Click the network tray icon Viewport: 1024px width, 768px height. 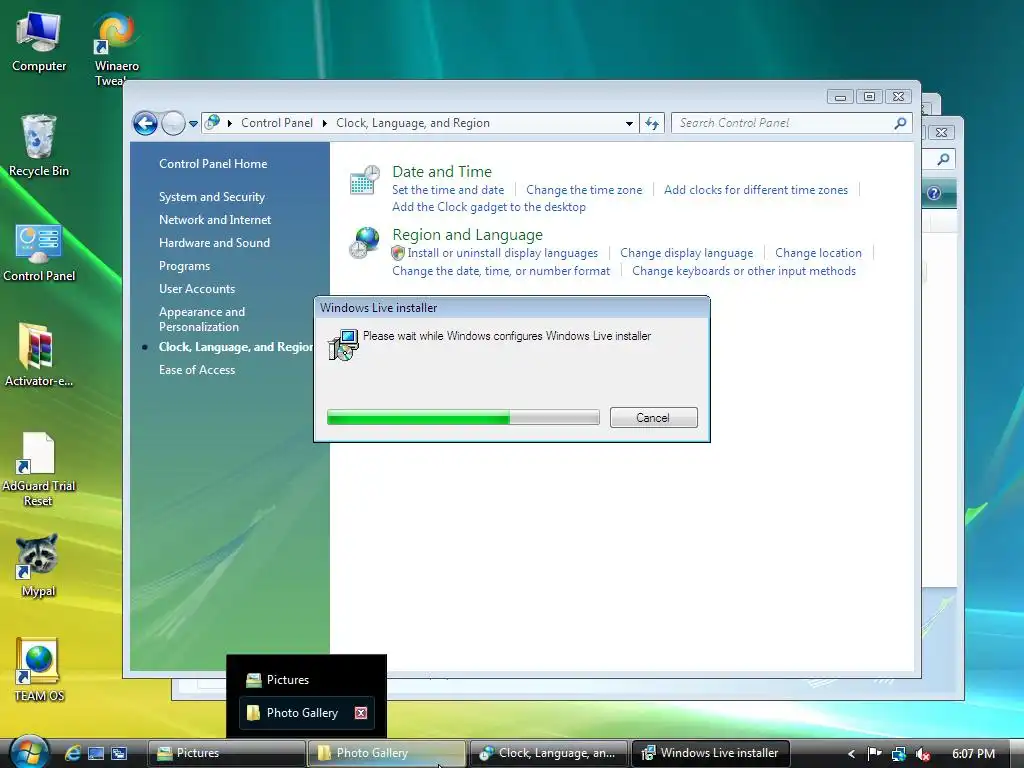tap(899, 754)
